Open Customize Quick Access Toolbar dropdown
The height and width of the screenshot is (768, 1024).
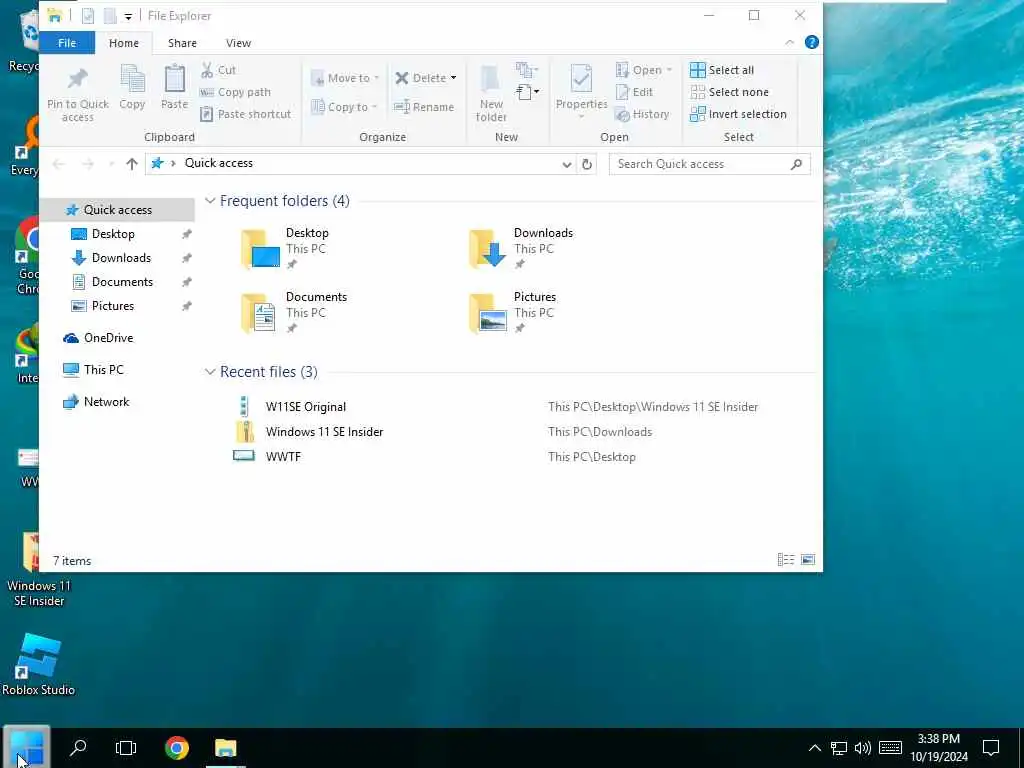click(128, 17)
